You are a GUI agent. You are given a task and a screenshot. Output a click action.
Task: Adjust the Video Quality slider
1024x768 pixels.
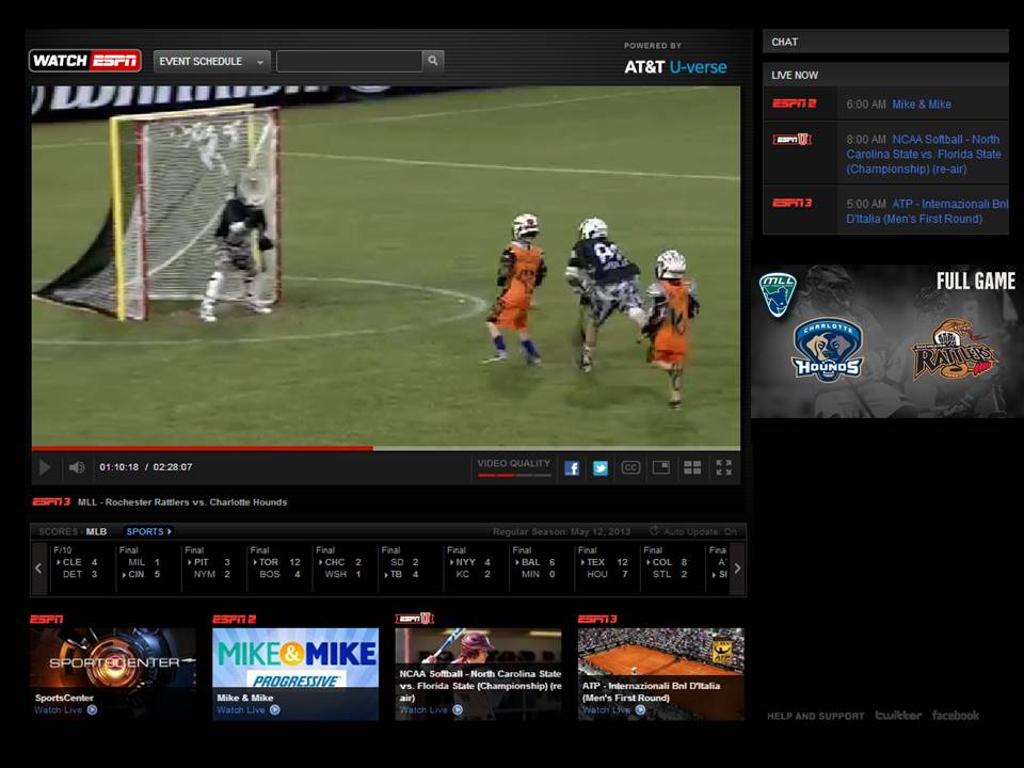[x=514, y=475]
